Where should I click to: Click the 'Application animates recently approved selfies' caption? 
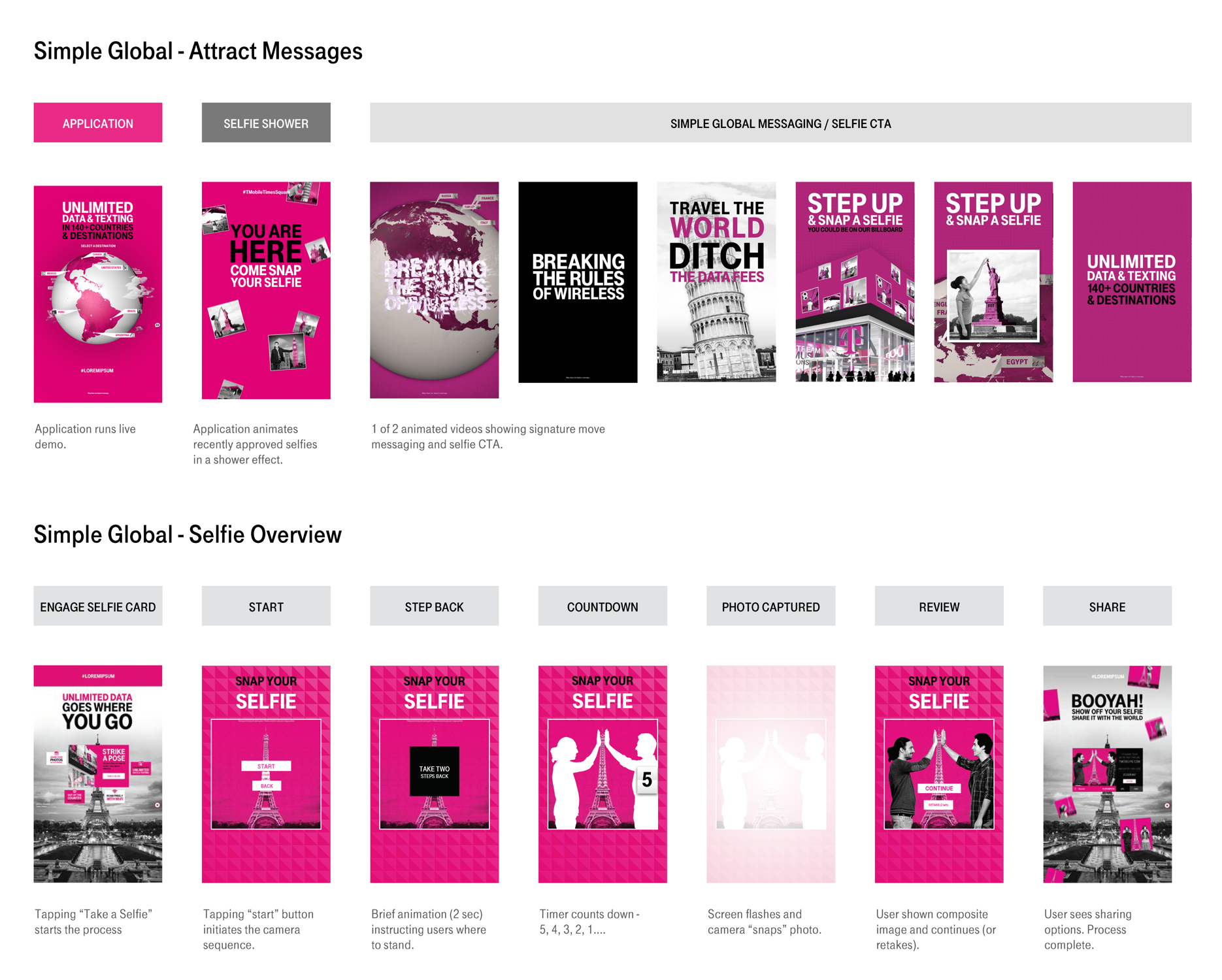(255, 444)
